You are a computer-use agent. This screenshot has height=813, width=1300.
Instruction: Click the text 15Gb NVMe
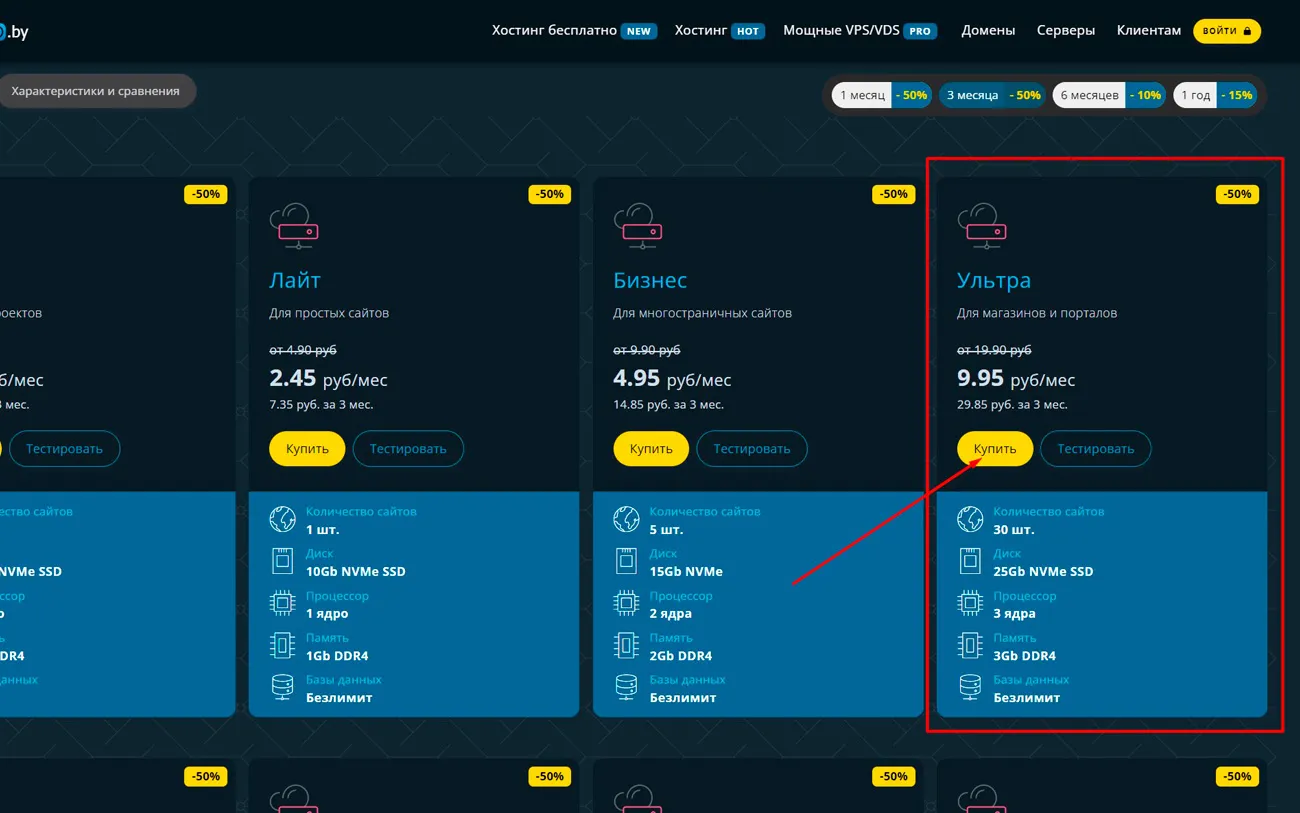click(686, 572)
